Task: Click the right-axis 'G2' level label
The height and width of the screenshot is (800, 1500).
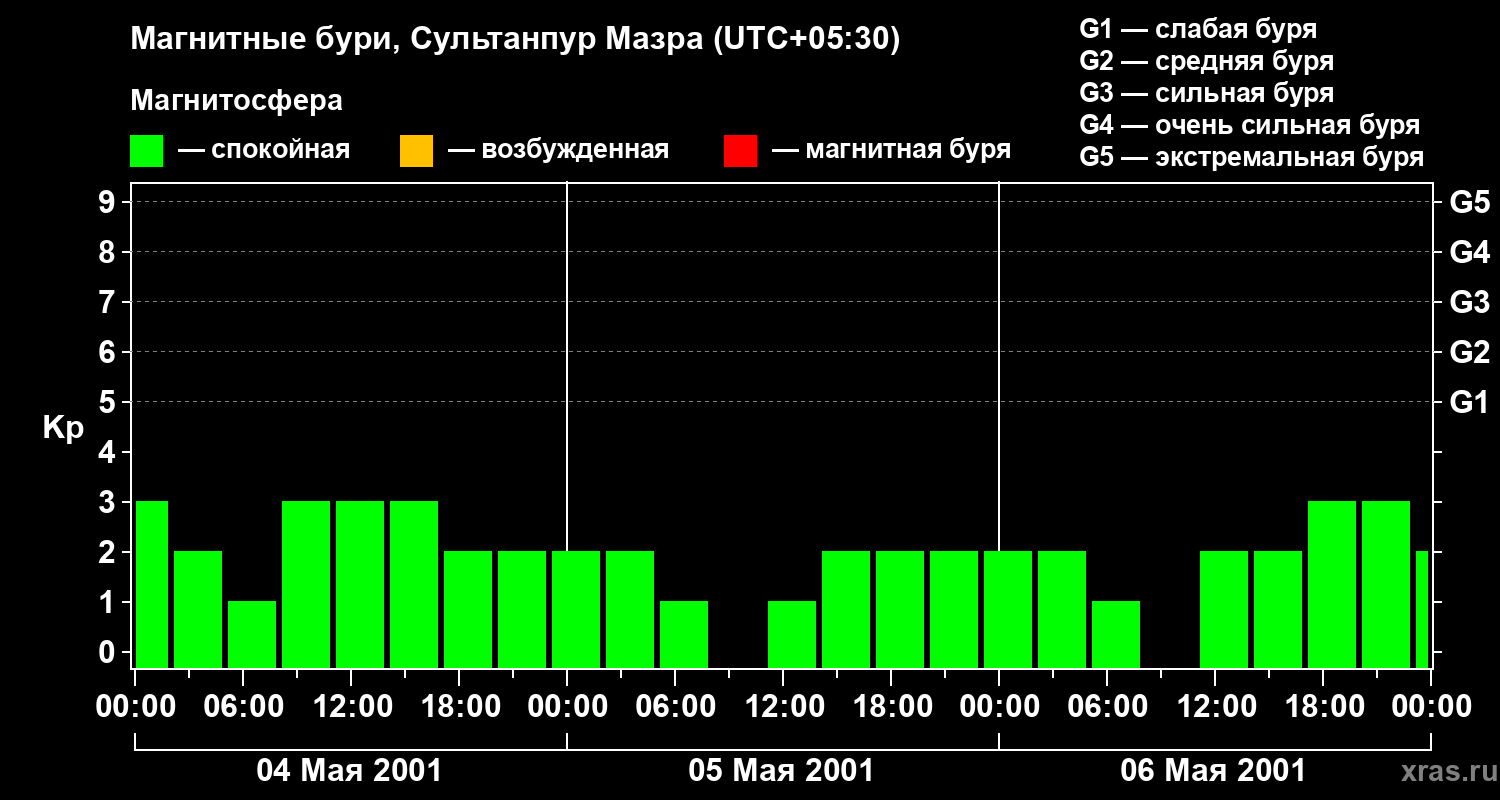Action: point(1469,352)
